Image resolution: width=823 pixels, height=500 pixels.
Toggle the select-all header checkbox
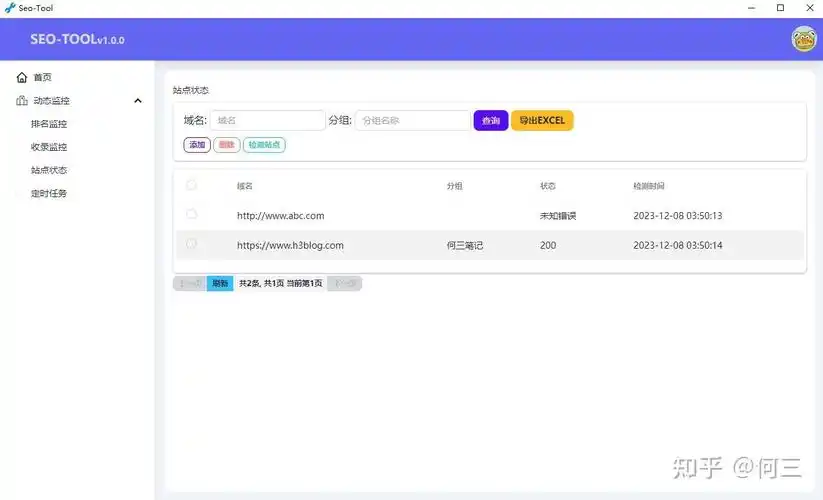192,185
